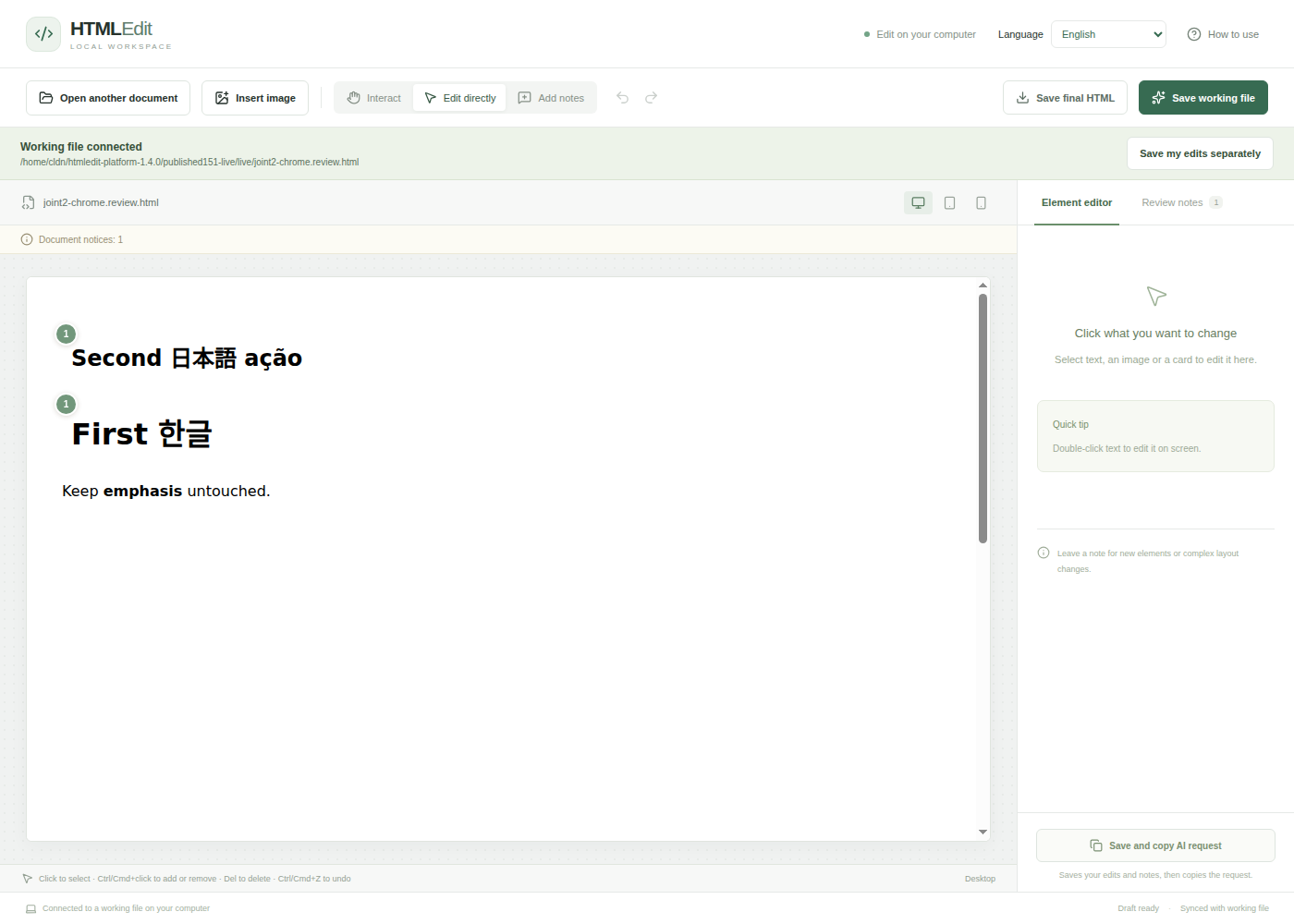This screenshot has height=924, width=1294.
Task: Select the 'Keep emphasis untouched.' paragraph
Action: pos(166,491)
